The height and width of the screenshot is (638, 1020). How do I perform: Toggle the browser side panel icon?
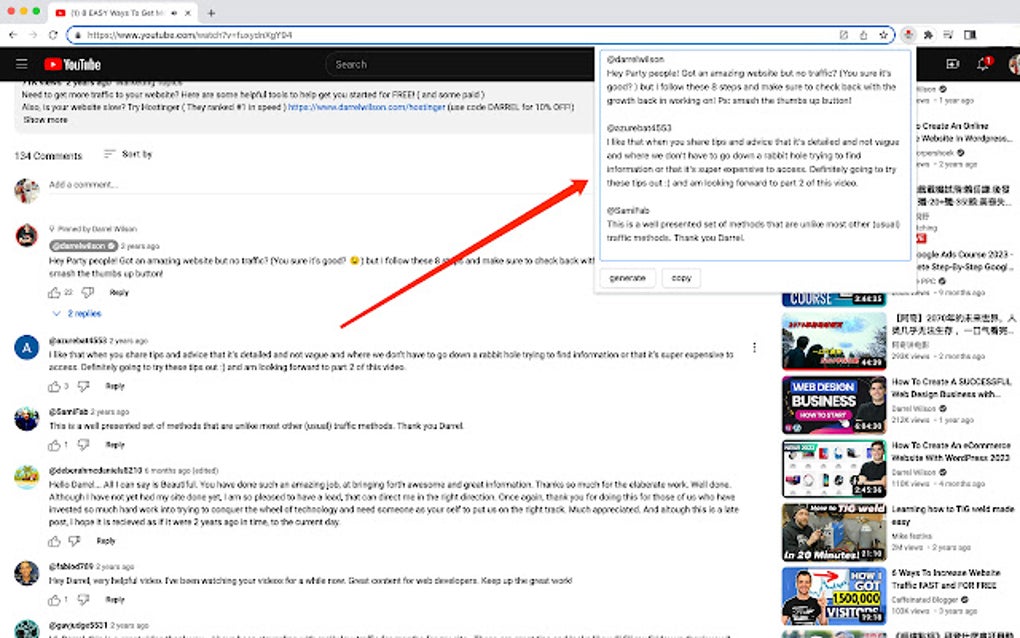pyautogui.click(x=970, y=34)
